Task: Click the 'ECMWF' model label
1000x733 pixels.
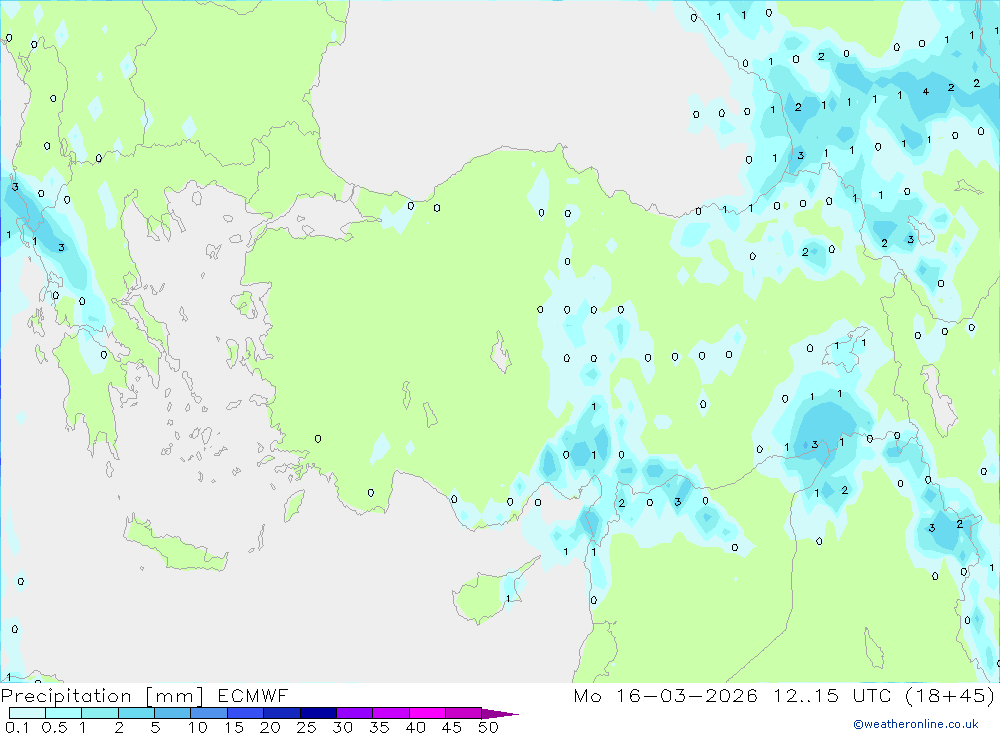Action: tap(253, 695)
